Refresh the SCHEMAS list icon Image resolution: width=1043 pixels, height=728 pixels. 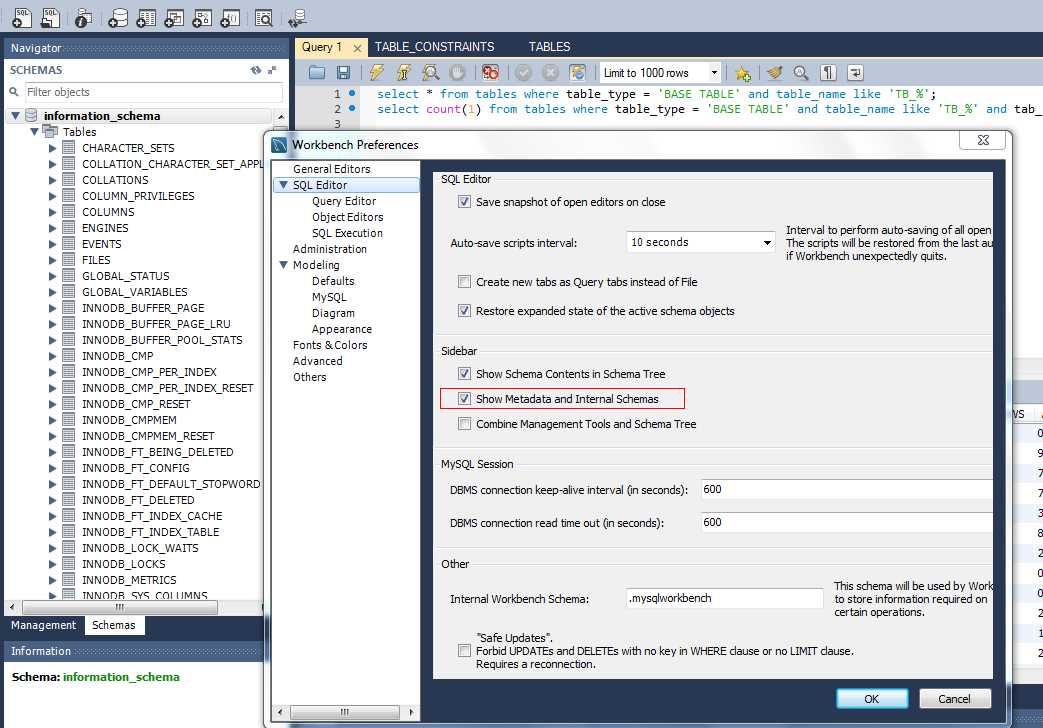(x=256, y=70)
